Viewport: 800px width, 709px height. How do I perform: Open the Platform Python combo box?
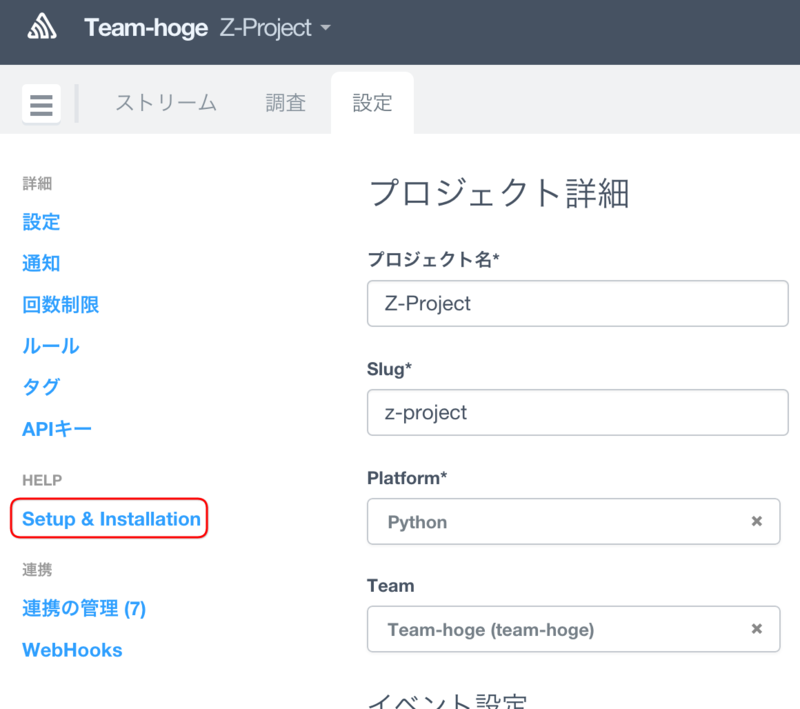click(573, 521)
